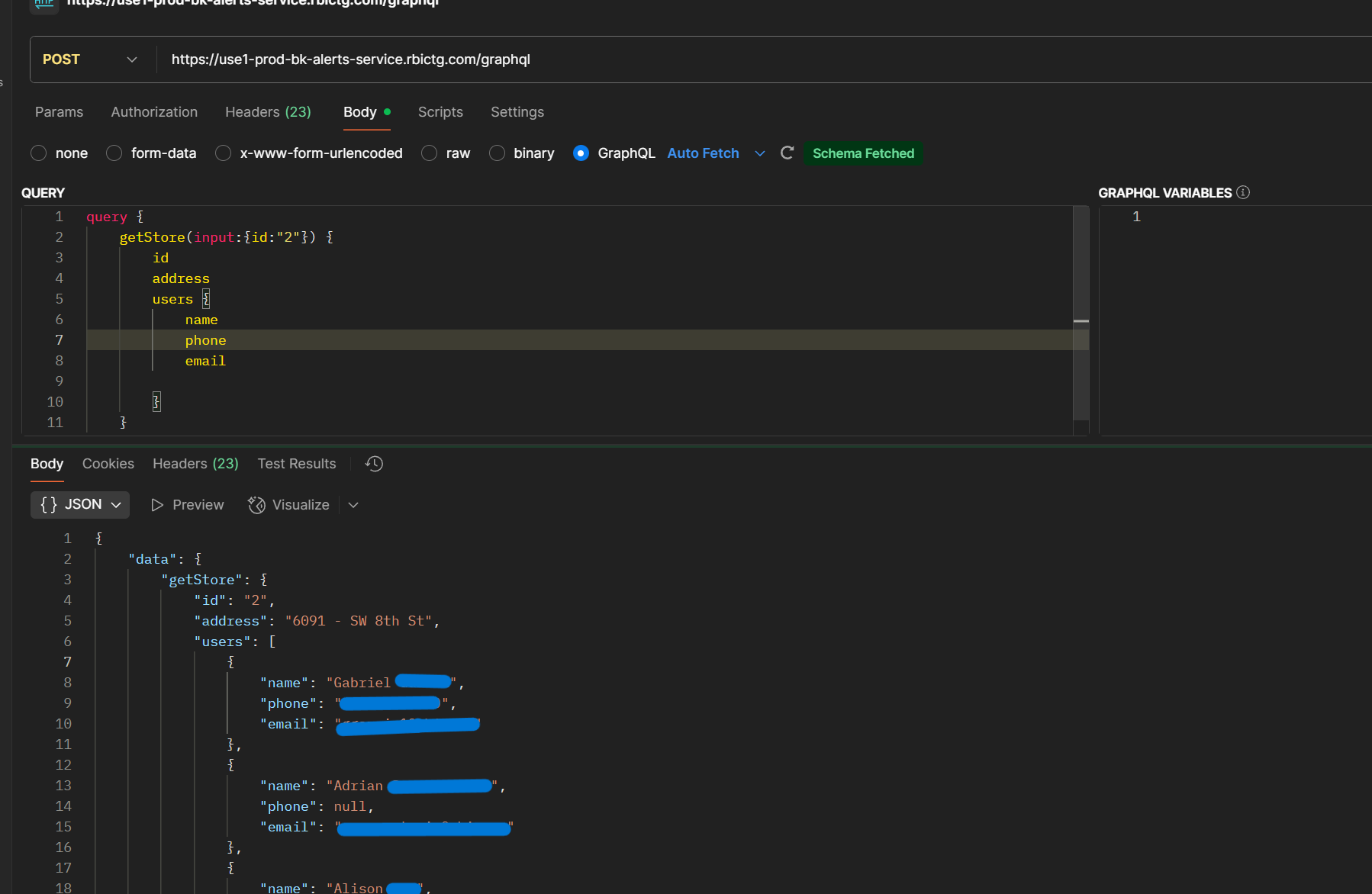
Task: Click the QUERY section label
Action: click(43, 193)
